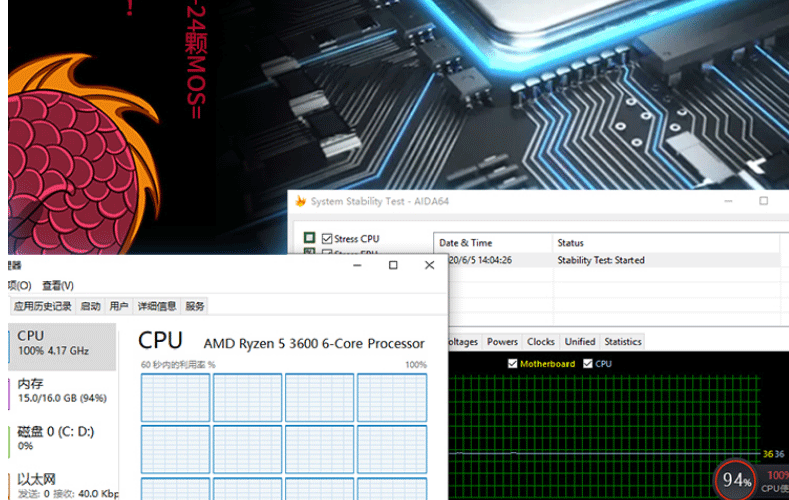
Task: Open the 详细信息 tab
Action: point(158,306)
